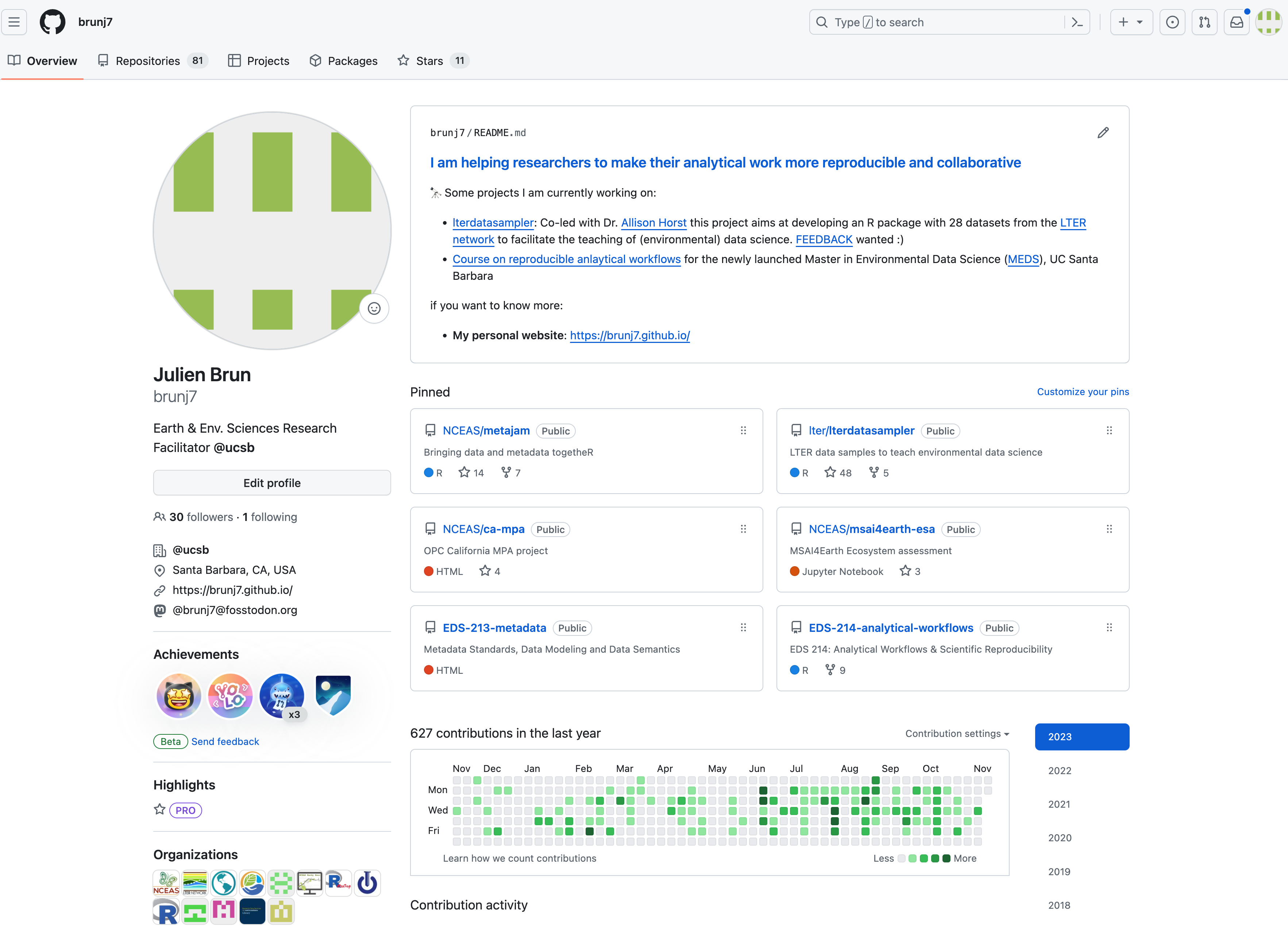Click the YOLO achievement badge
The width and height of the screenshot is (1288, 931).
(230, 695)
